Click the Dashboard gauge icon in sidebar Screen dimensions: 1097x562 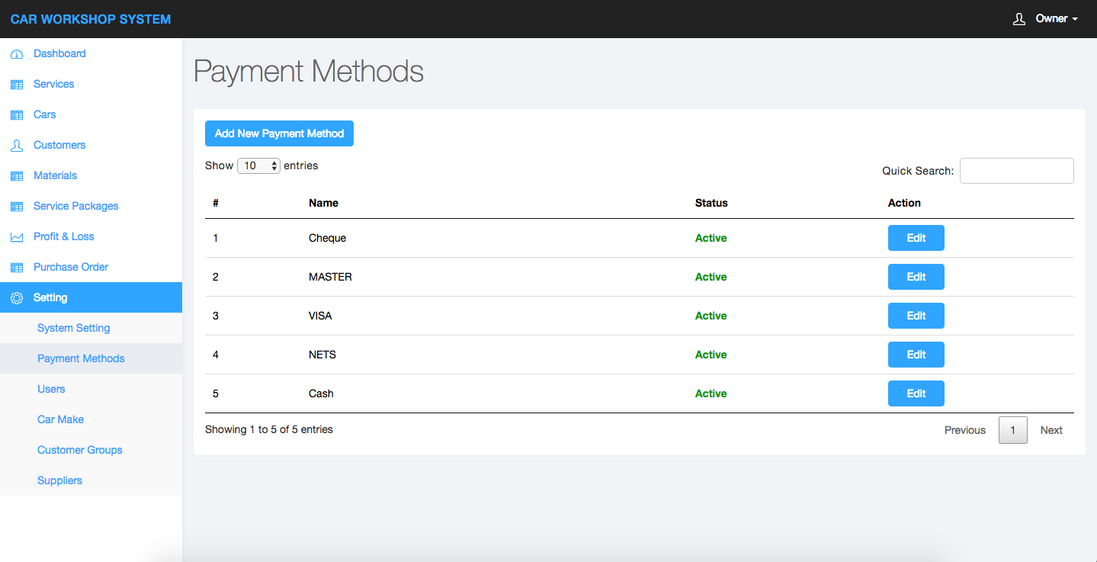tap(16, 54)
